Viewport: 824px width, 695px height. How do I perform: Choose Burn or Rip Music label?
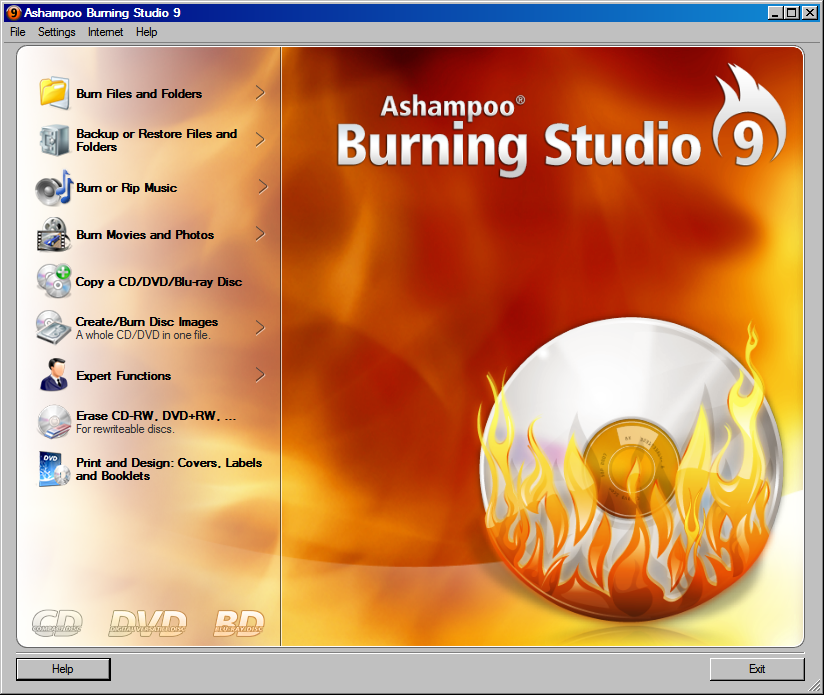point(127,188)
